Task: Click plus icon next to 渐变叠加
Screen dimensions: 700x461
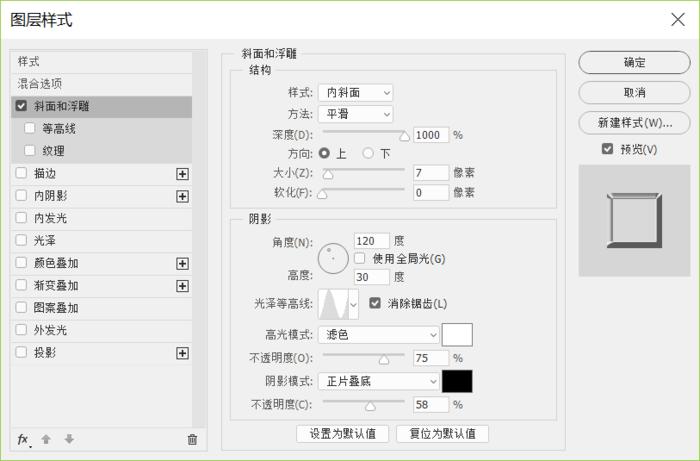Action: tap(182, 286)
